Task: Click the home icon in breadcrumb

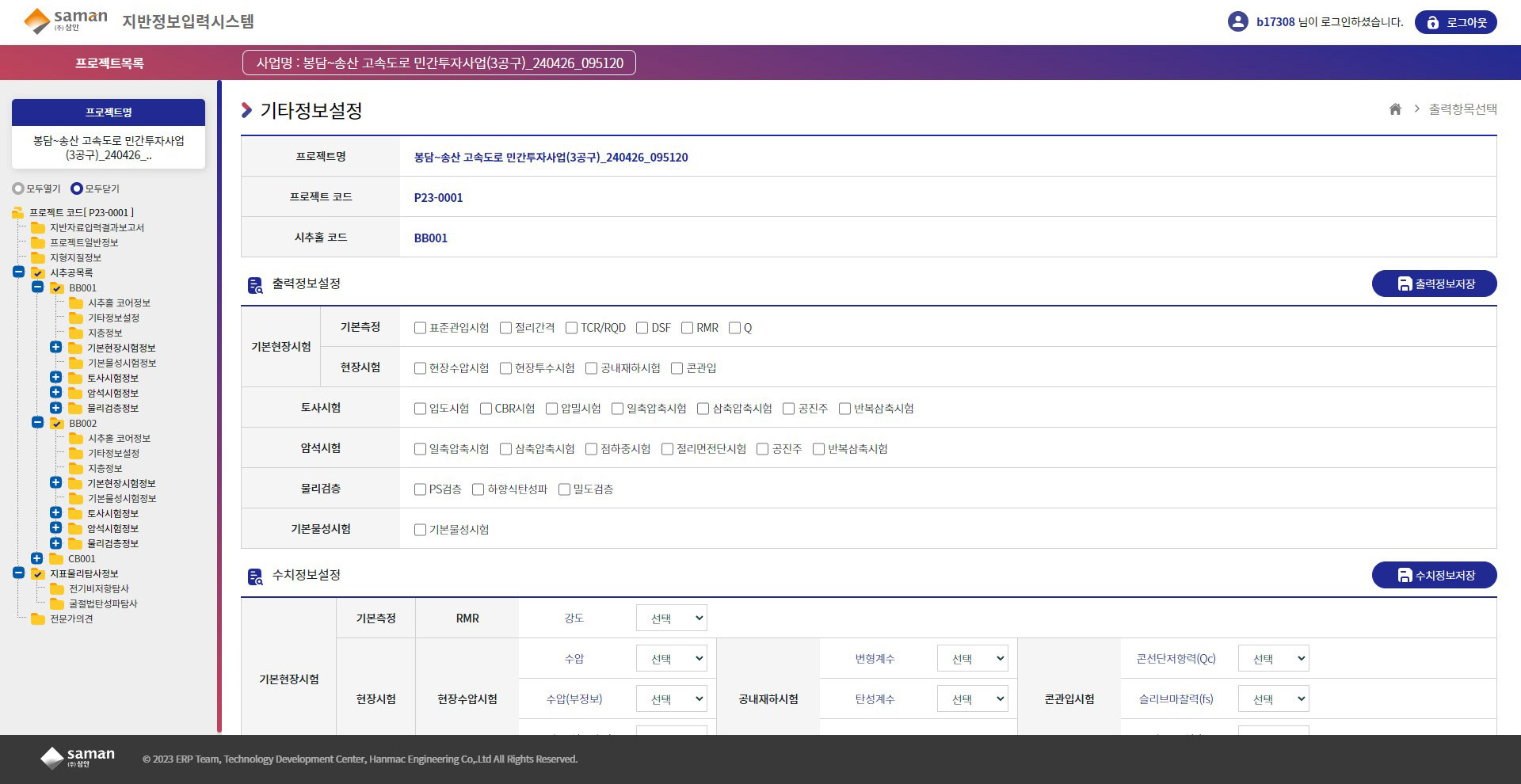Action: 1395,109
